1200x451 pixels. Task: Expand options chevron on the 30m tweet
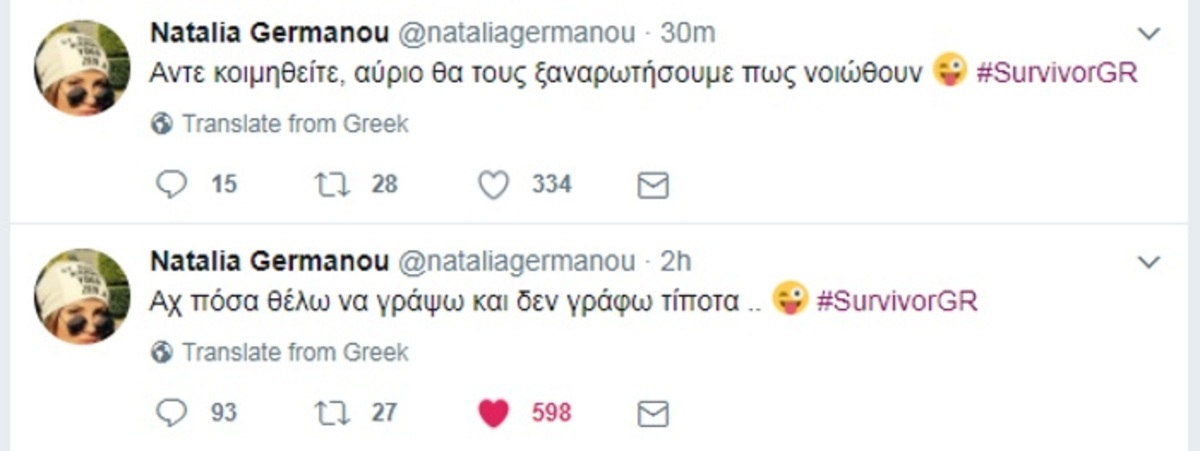pos(1150,34)
